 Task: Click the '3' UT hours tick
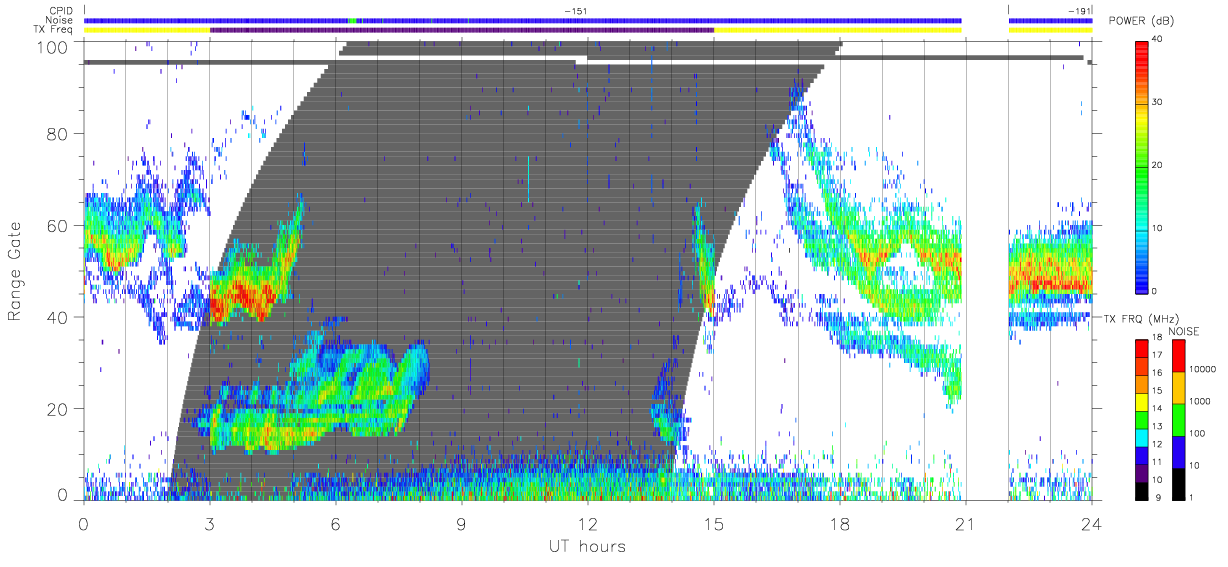(x=210, y=523)
